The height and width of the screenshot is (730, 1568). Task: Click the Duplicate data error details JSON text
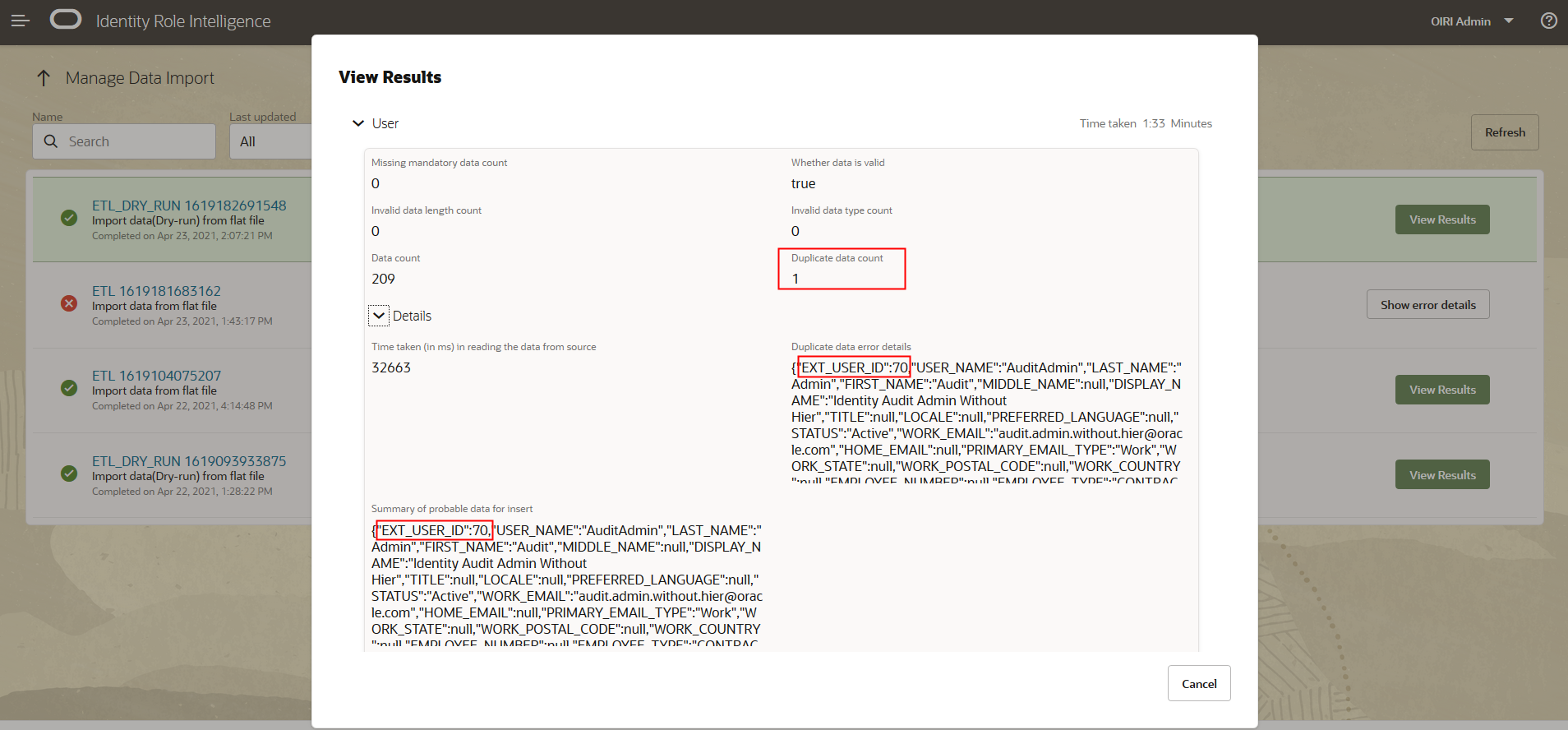[987, 421]
